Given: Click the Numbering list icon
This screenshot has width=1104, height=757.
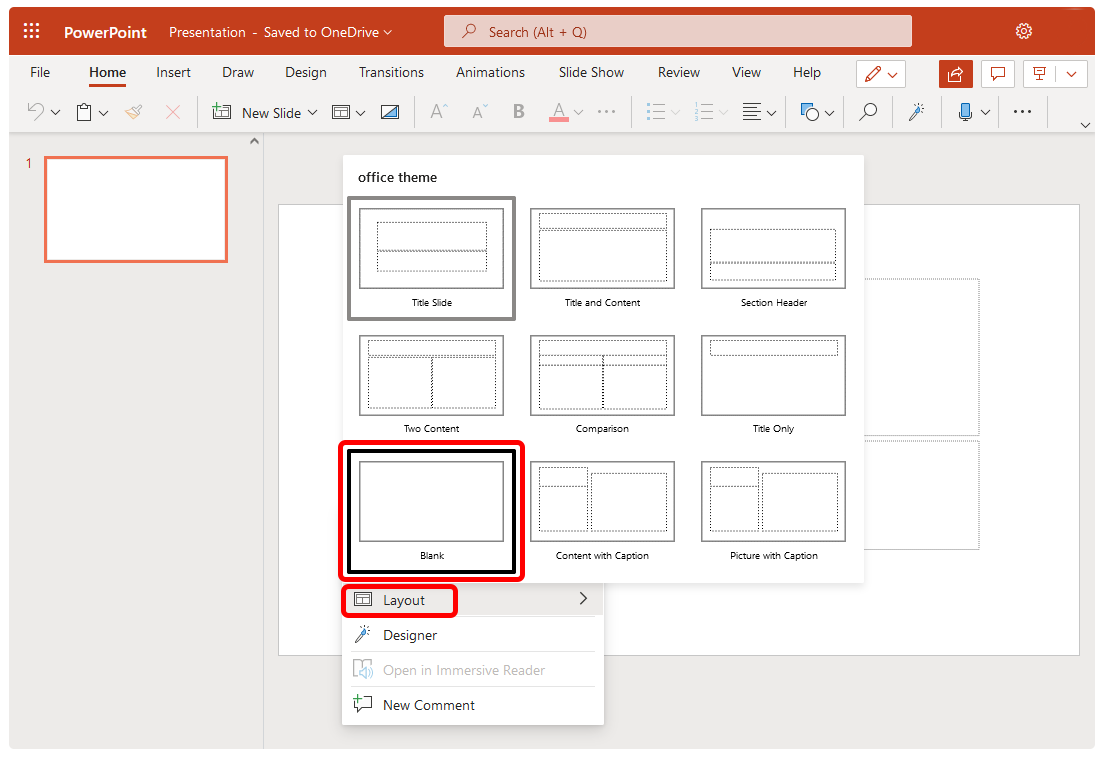Looking at the screenshot, I should [x=704, y=111].
